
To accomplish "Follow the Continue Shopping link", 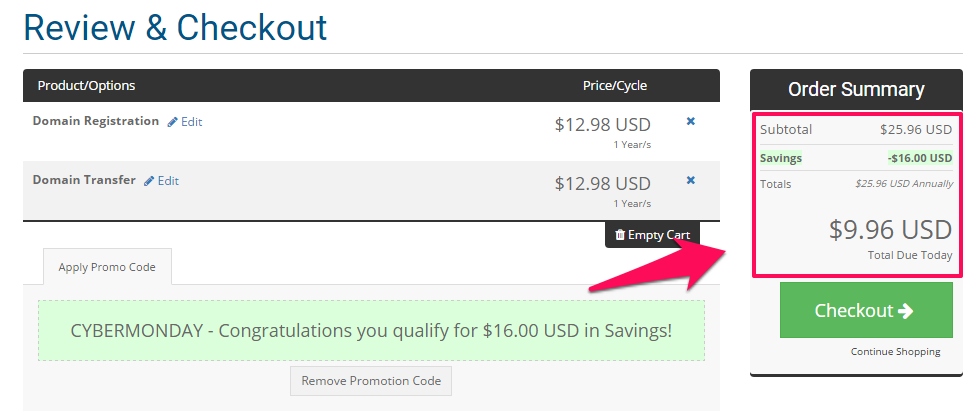I will tap(895, 352).
